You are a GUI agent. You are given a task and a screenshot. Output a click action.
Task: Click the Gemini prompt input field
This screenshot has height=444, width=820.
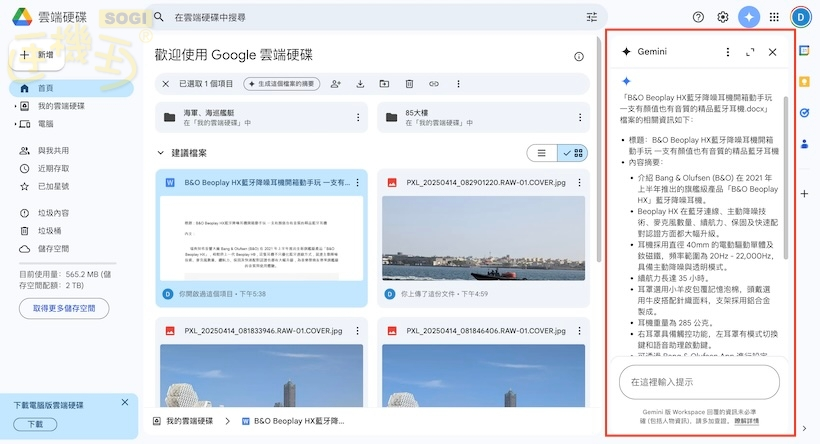pos(699,382)
